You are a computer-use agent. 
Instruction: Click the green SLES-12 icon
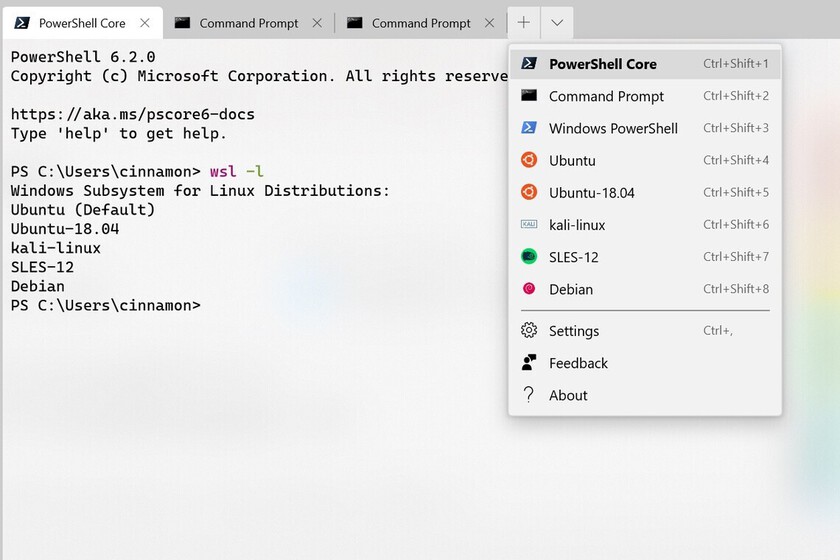click(529, 256)
